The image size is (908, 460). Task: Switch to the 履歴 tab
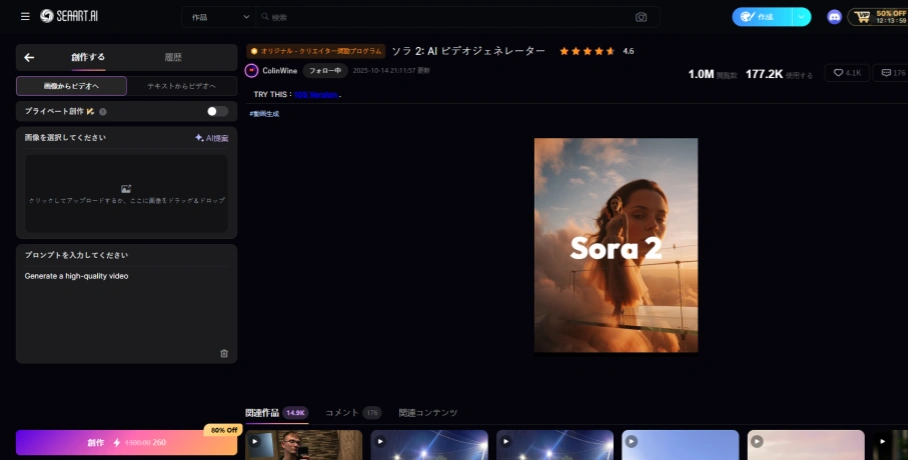pos(173,57)
